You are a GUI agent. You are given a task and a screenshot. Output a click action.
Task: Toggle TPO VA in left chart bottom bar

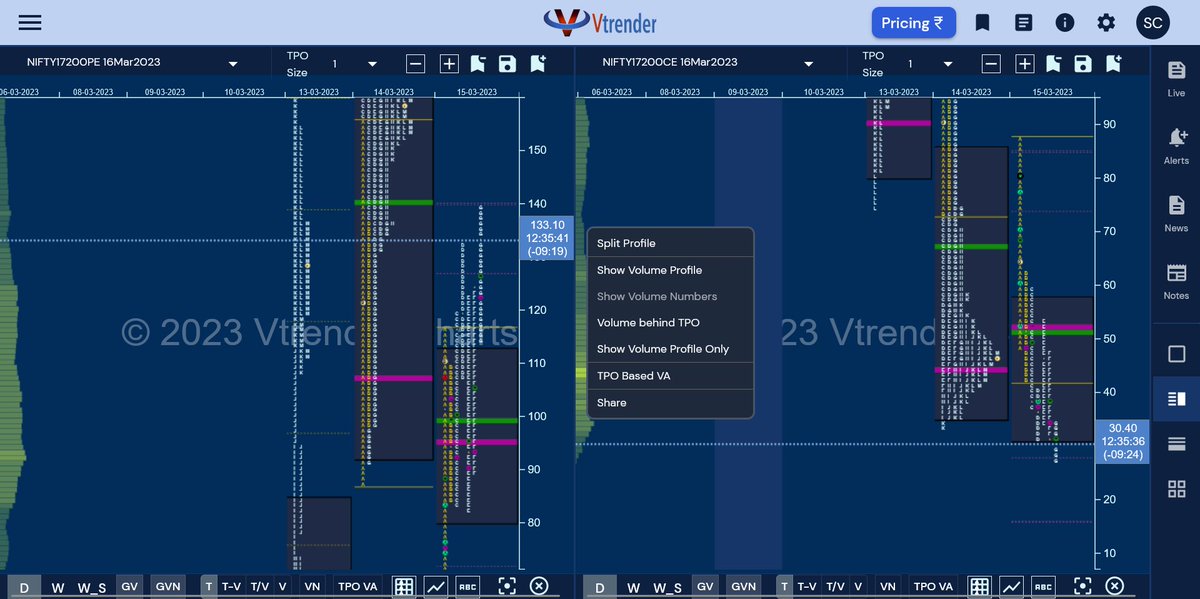coord(357,587)
